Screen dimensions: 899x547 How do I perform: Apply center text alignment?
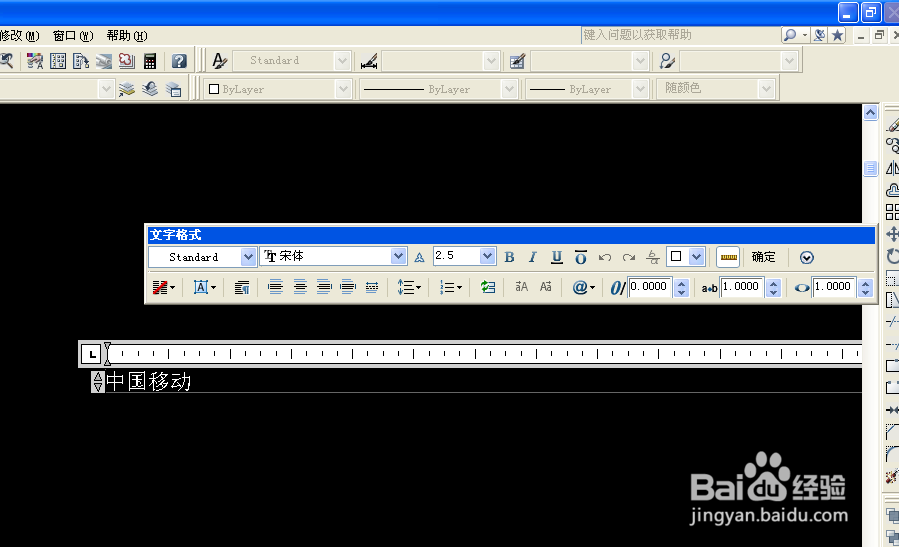click(300, 287)
